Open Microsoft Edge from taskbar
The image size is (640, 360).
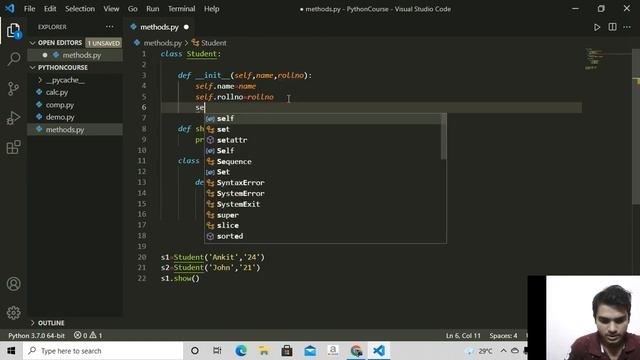pos(241,351)
